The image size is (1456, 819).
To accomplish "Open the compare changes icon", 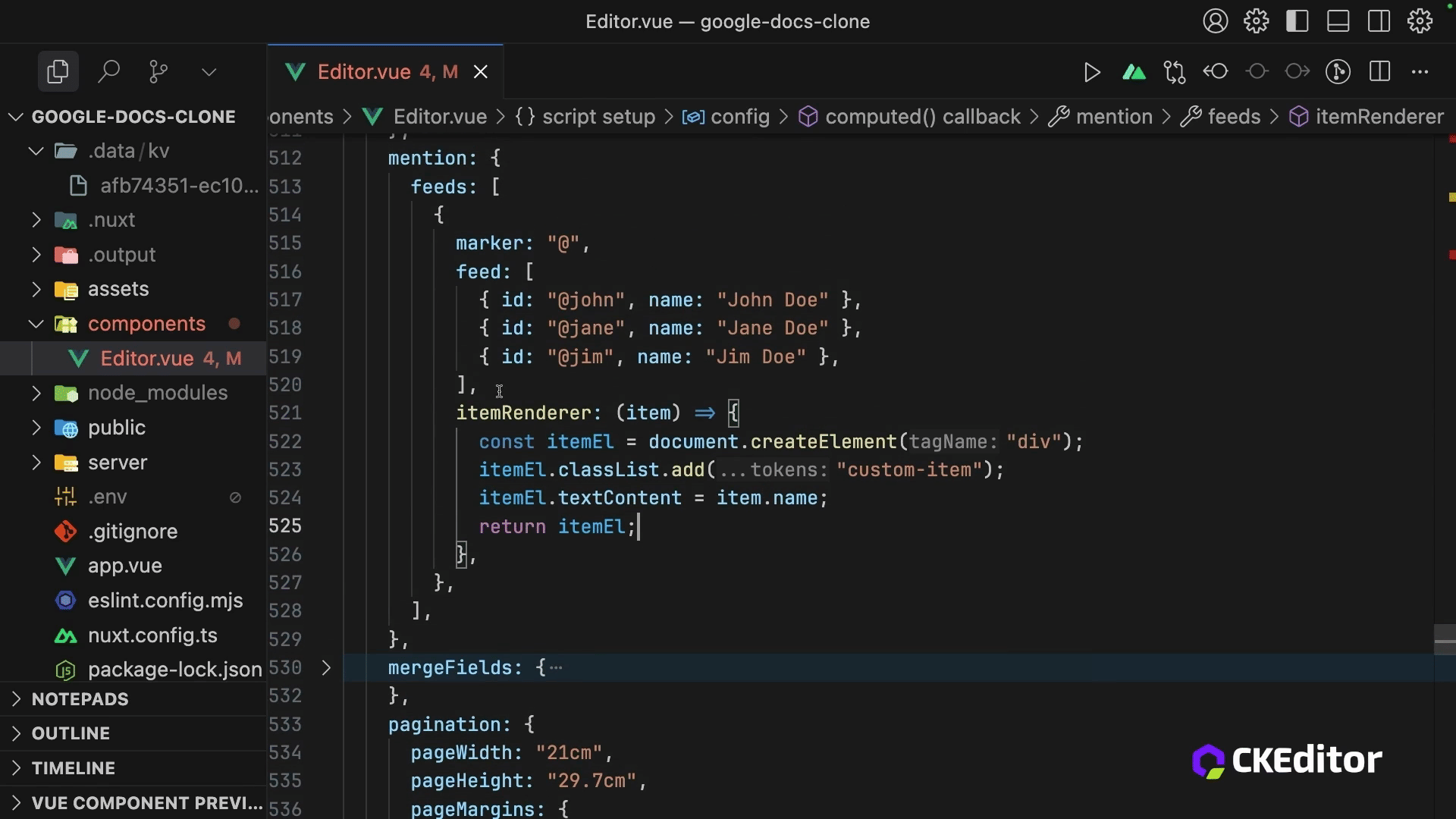I will pos(1175,72).
